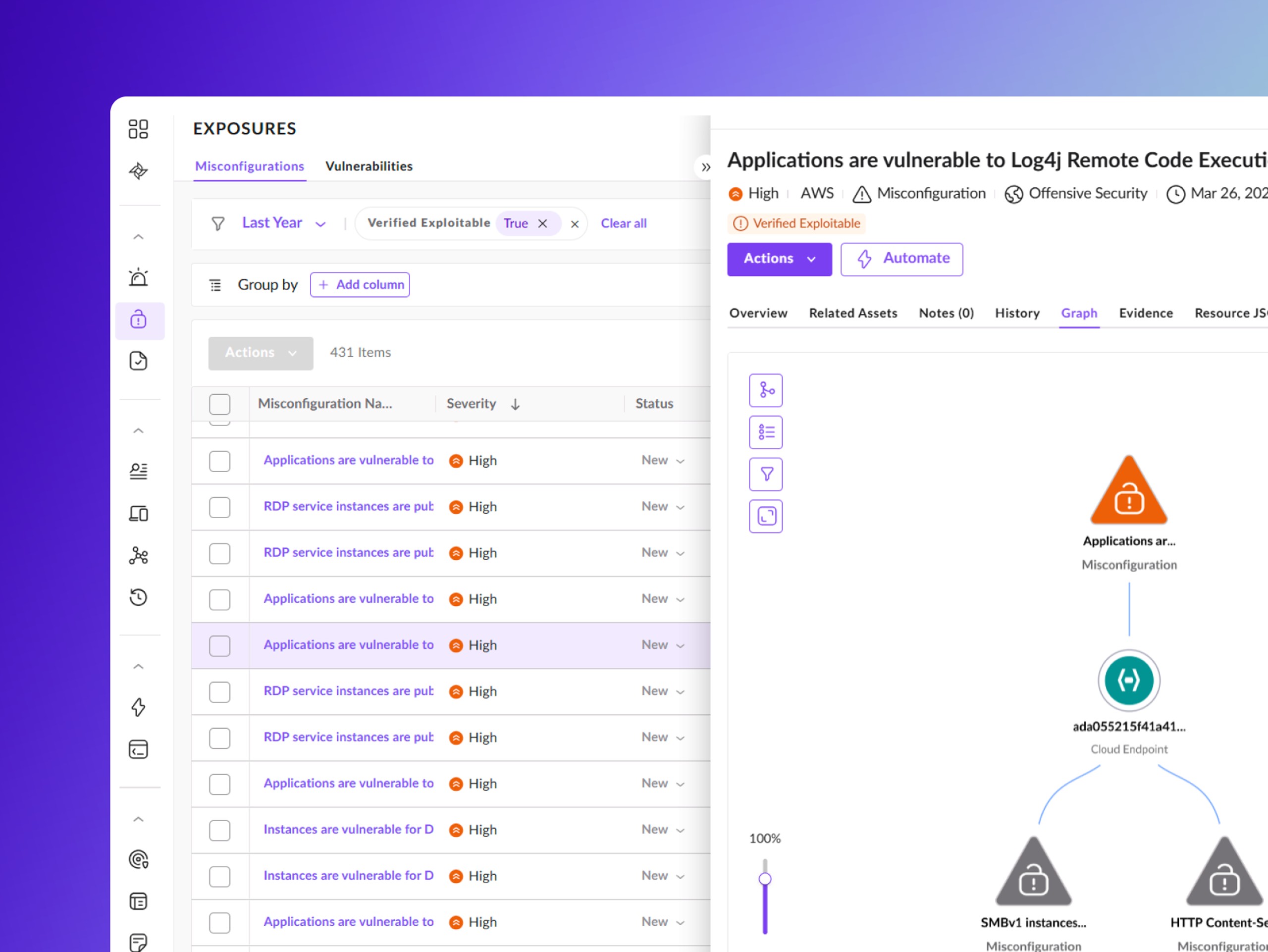Screen dimensions: 1268x952
Task: Check the fourth RDP service instances row
Action: (219, 738)
